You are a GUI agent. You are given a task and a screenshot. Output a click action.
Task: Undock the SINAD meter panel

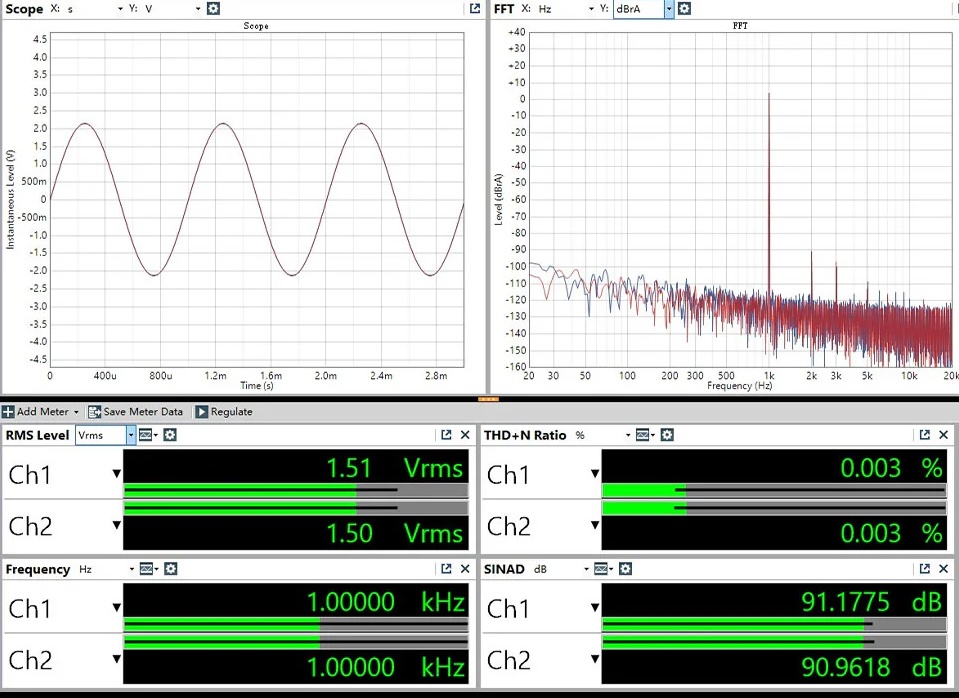(925, 569)
